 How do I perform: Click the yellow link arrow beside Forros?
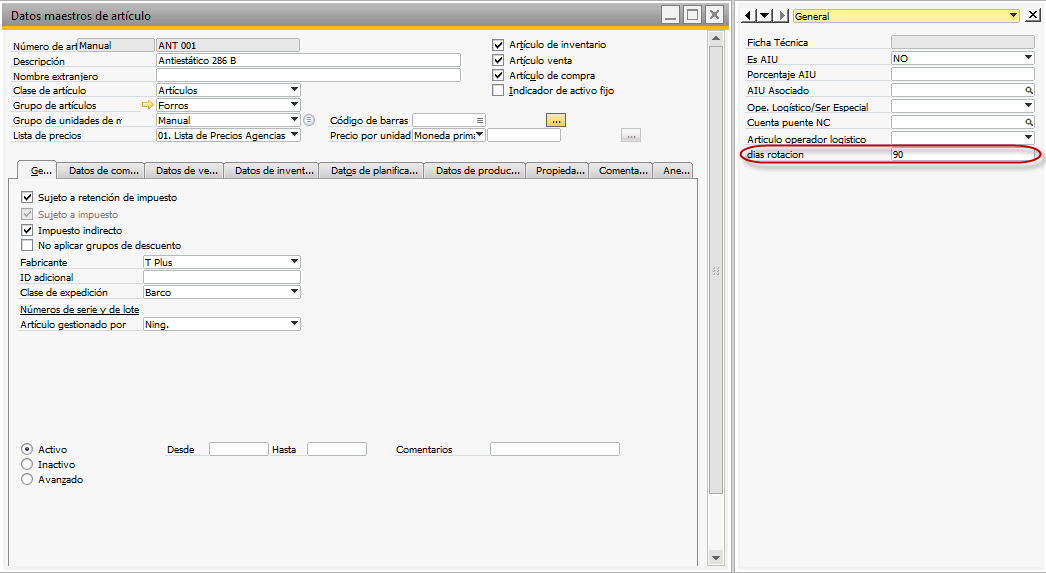click(x=149, y=105)
